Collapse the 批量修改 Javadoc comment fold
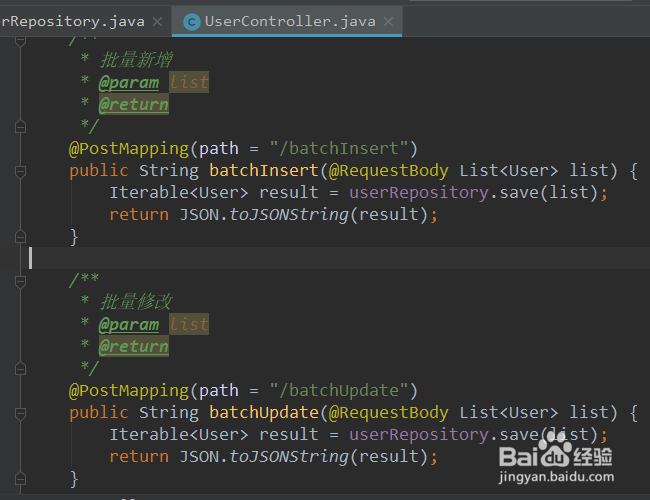Screen dimensions: 650x500 pyautogui.click(x=20, y=282)
